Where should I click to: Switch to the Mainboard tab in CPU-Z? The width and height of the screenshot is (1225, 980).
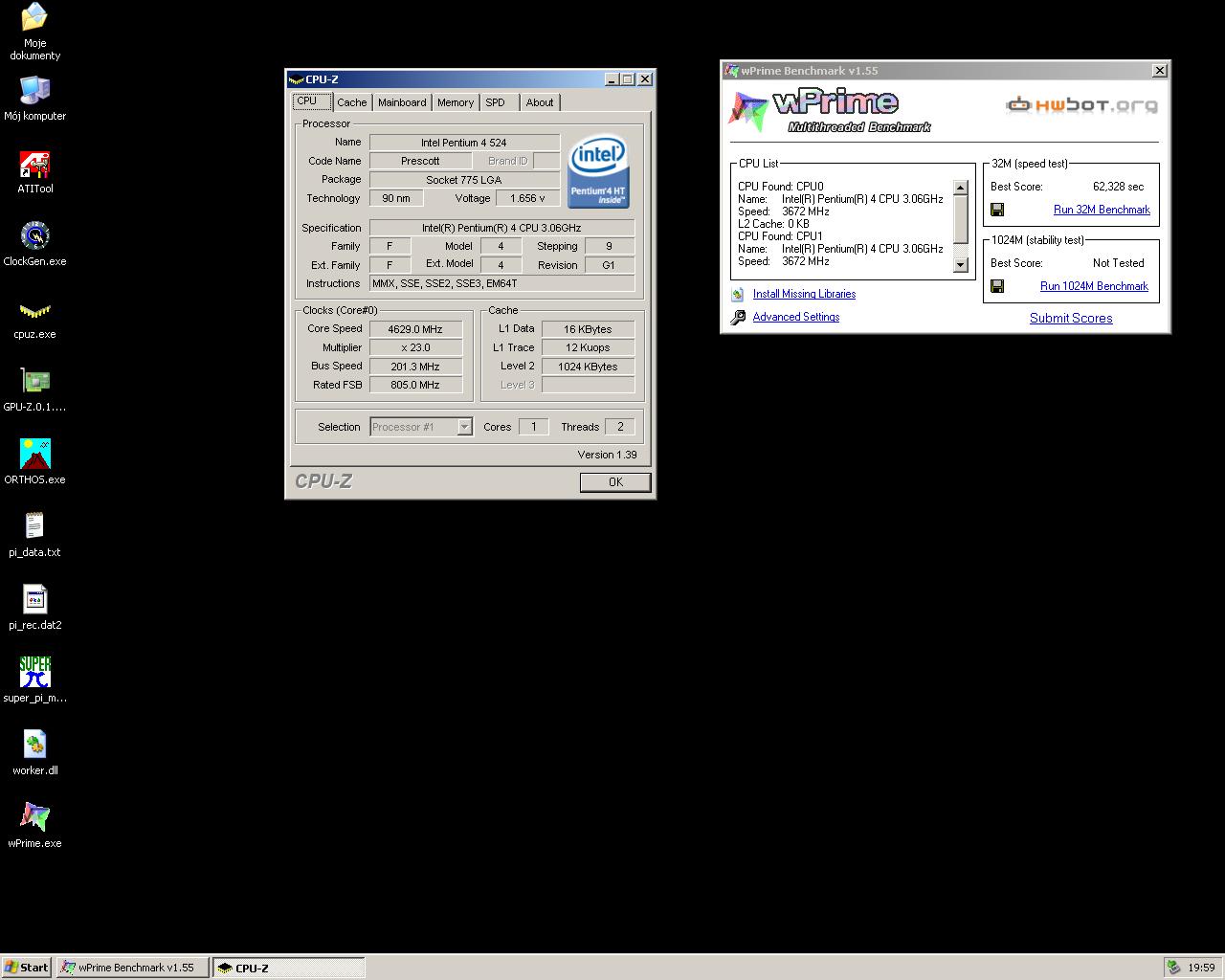coord(402,102)
